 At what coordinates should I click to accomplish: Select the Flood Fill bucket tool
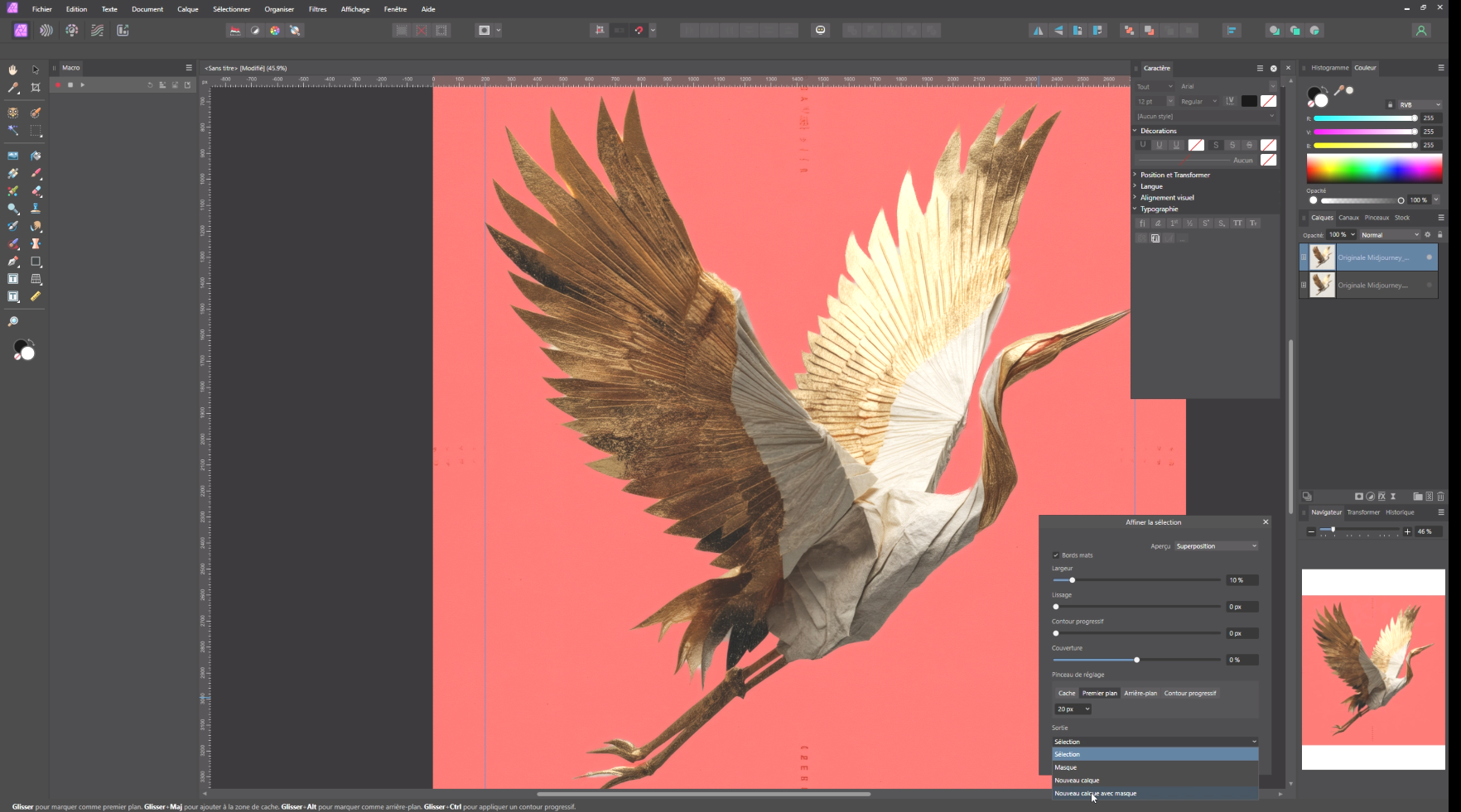tap(36, 156)
